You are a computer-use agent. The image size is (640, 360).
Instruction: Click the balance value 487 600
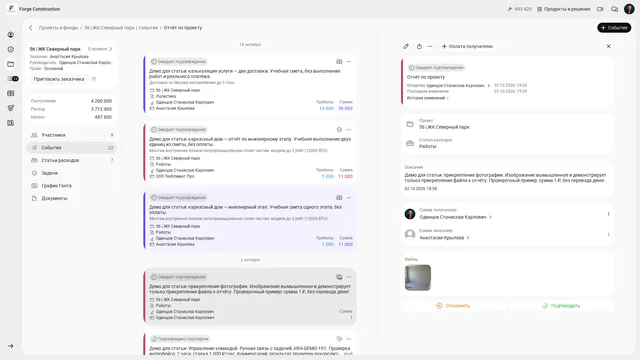point(103,117)
